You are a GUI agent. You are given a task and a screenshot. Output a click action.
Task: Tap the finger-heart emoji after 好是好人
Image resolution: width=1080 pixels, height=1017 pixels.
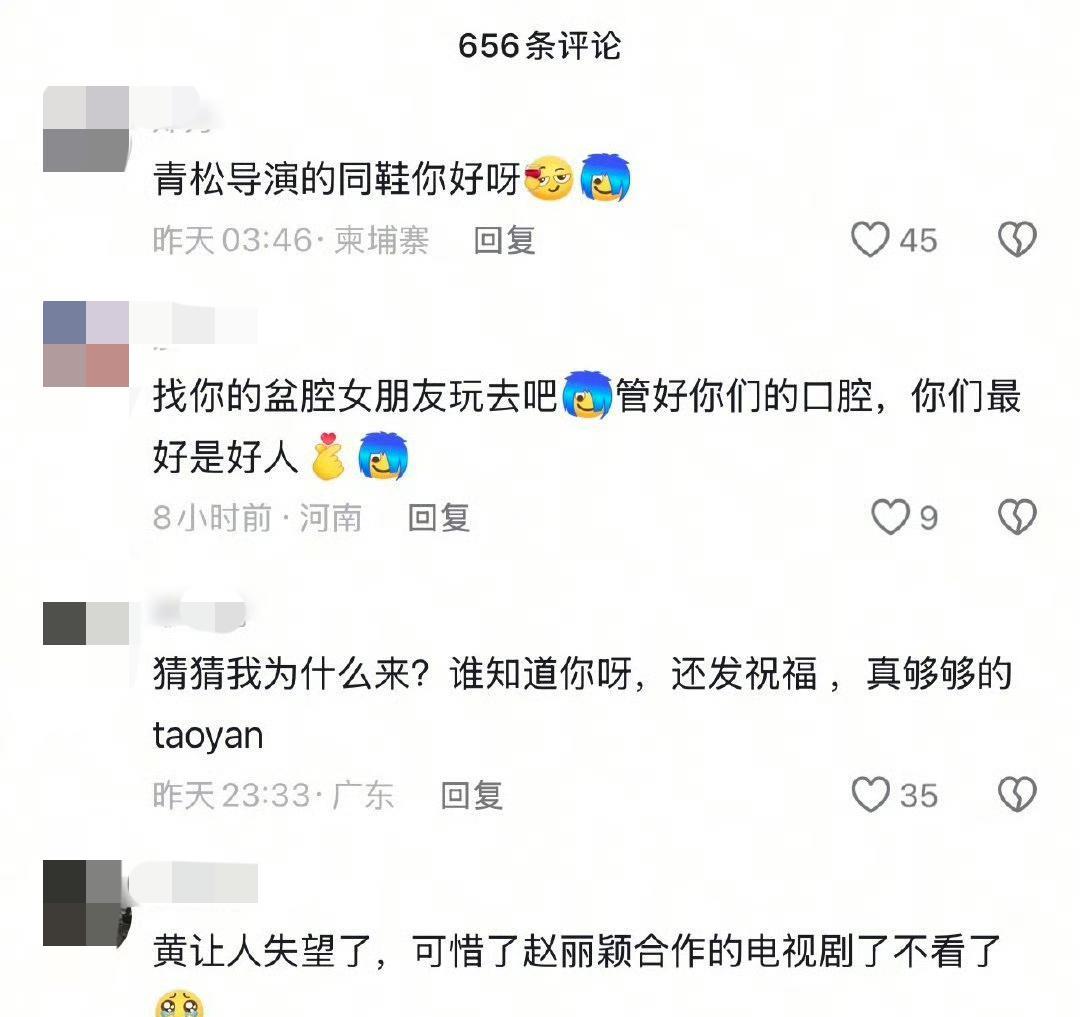327,457
